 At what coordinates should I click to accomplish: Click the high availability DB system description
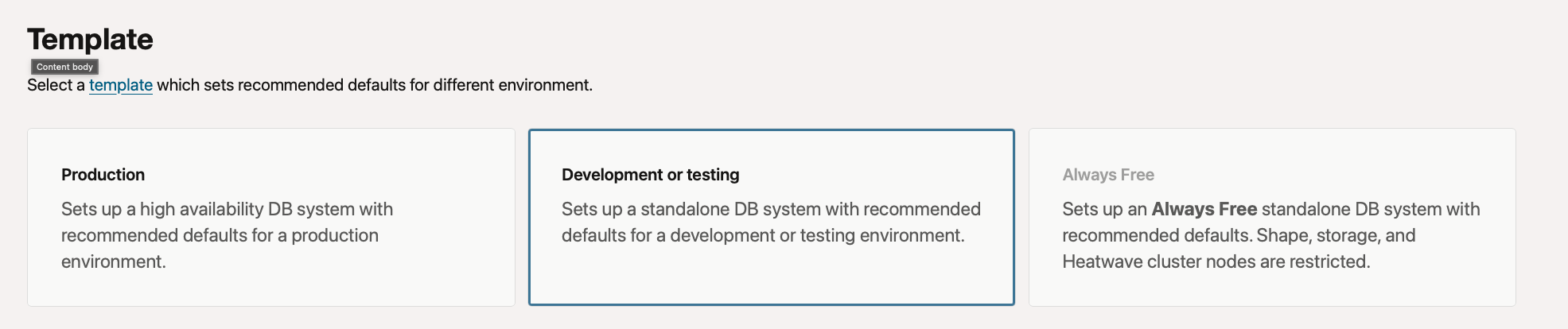coord(227,209)
